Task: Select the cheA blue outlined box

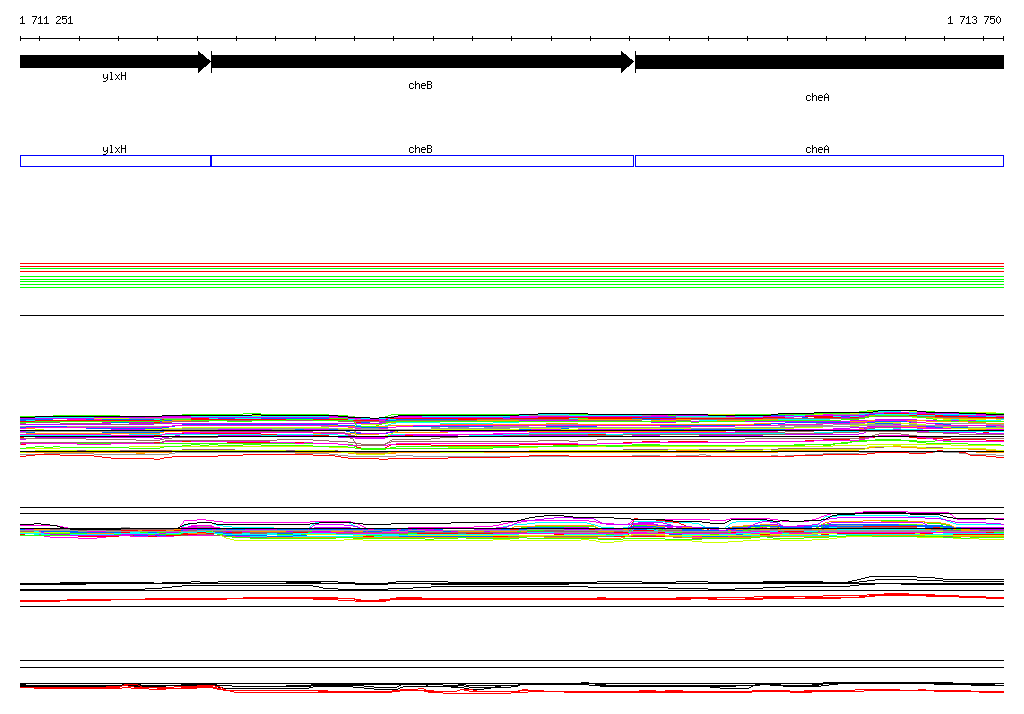Action: tap(820, 161)
